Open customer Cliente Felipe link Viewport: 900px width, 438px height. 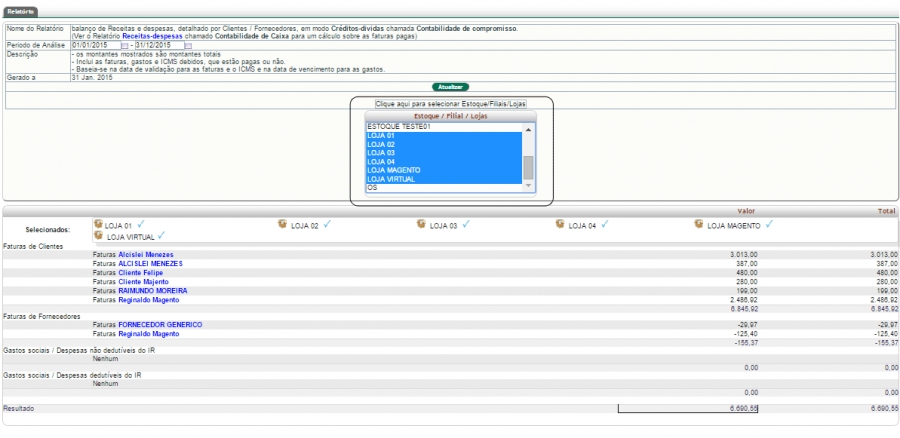[x=141, y=273]
